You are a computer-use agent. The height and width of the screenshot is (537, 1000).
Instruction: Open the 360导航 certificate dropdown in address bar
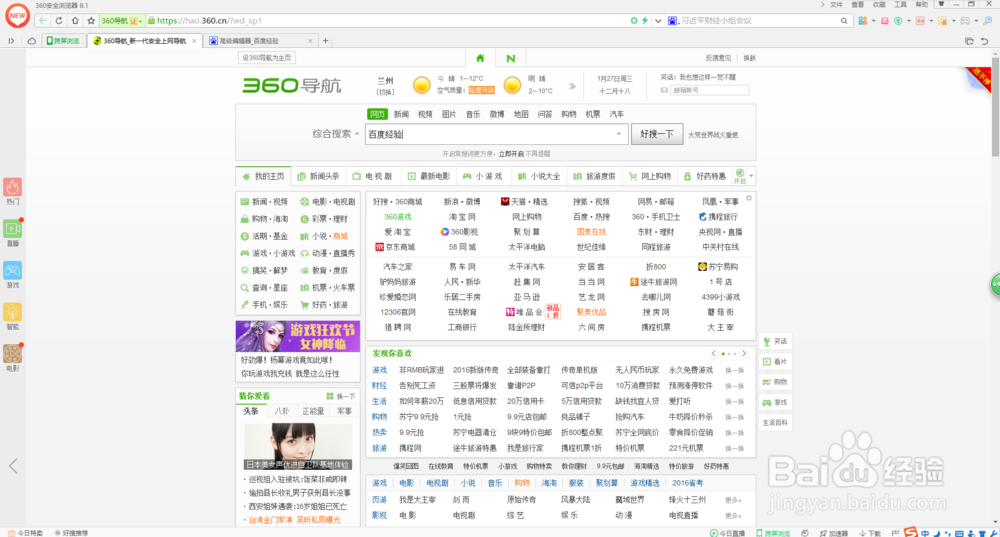(121, 20)
